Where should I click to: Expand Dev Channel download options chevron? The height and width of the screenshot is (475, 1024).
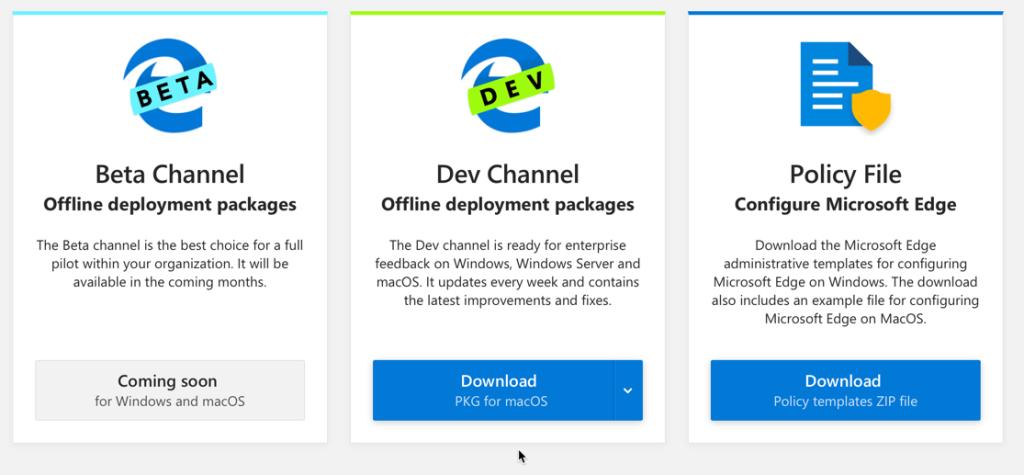[628, 390]
